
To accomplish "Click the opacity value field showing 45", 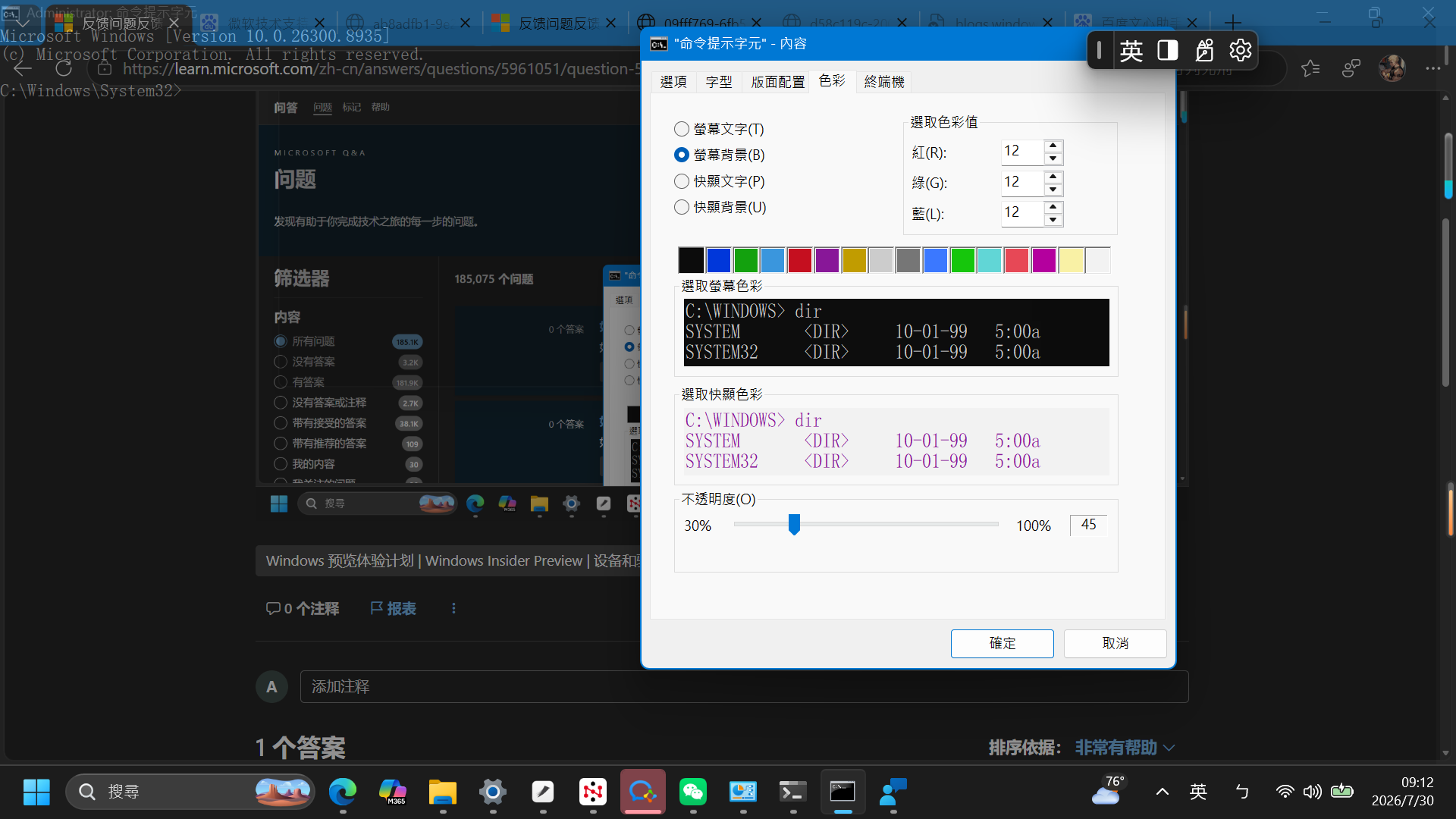I will pos(1088,525).
